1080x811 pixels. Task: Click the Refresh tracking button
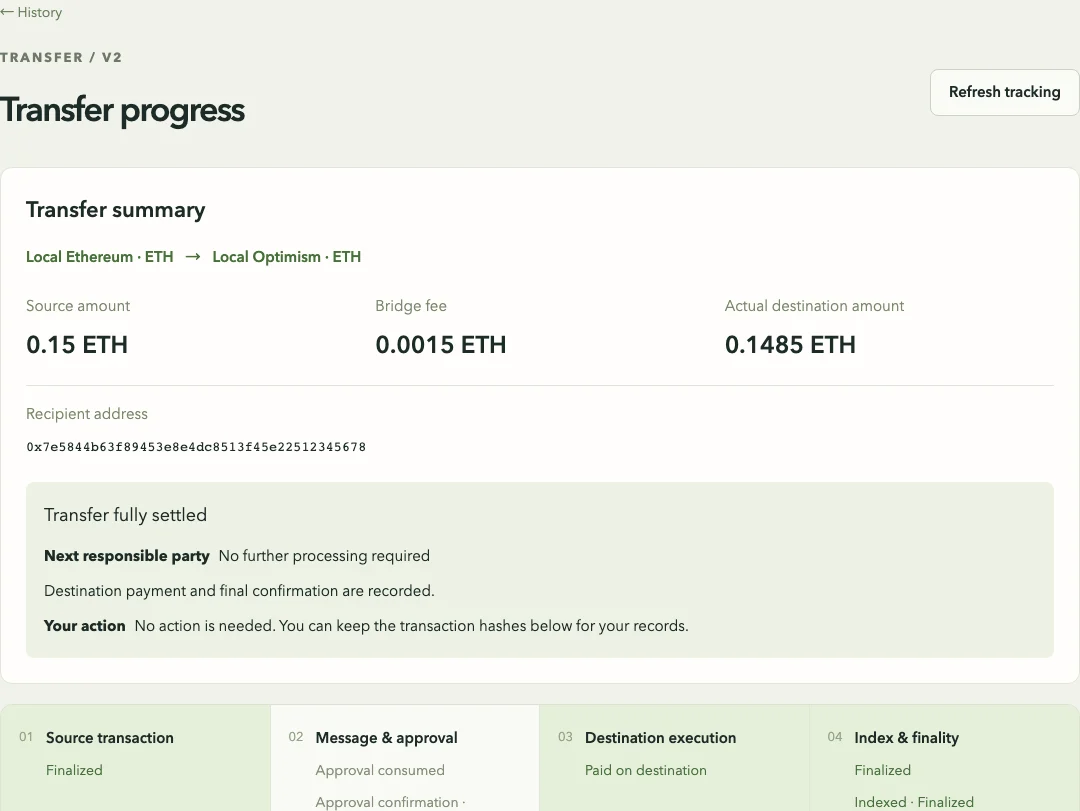tap(1004, 92)
